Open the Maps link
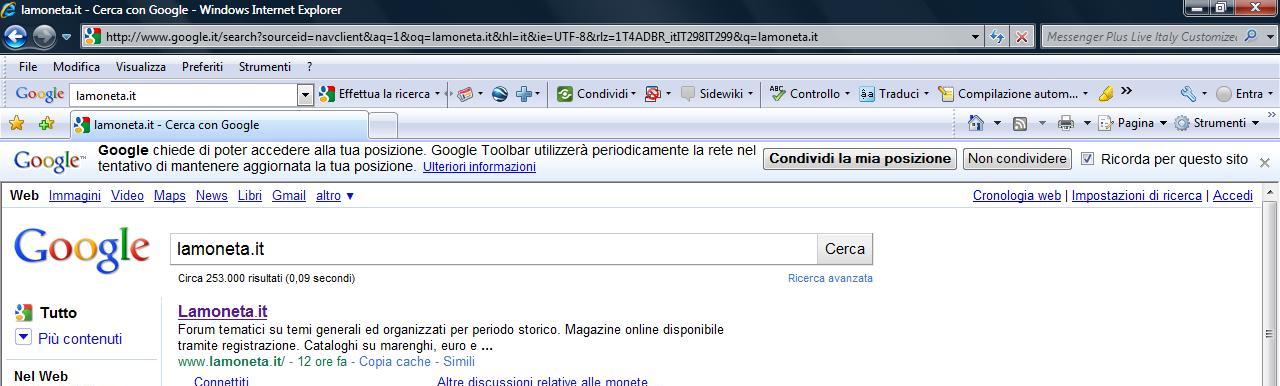 click(x=170, y=196)
